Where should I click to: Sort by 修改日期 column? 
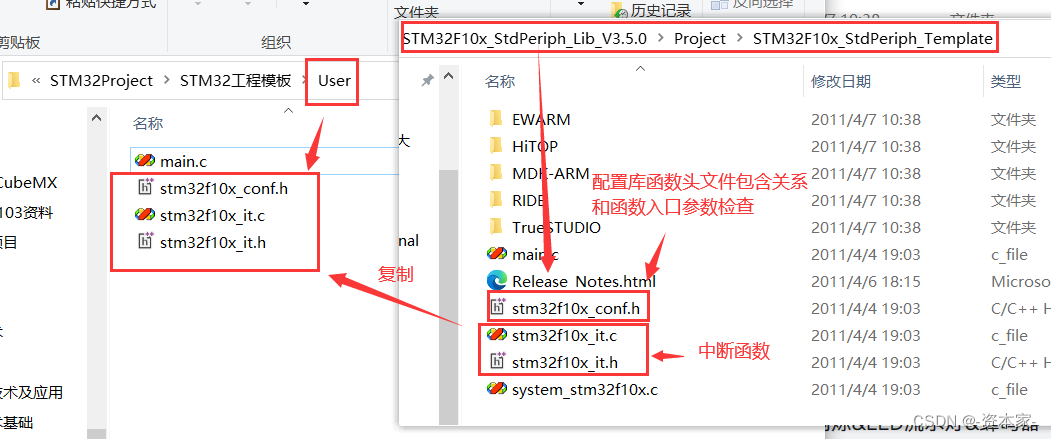(841, 82)
